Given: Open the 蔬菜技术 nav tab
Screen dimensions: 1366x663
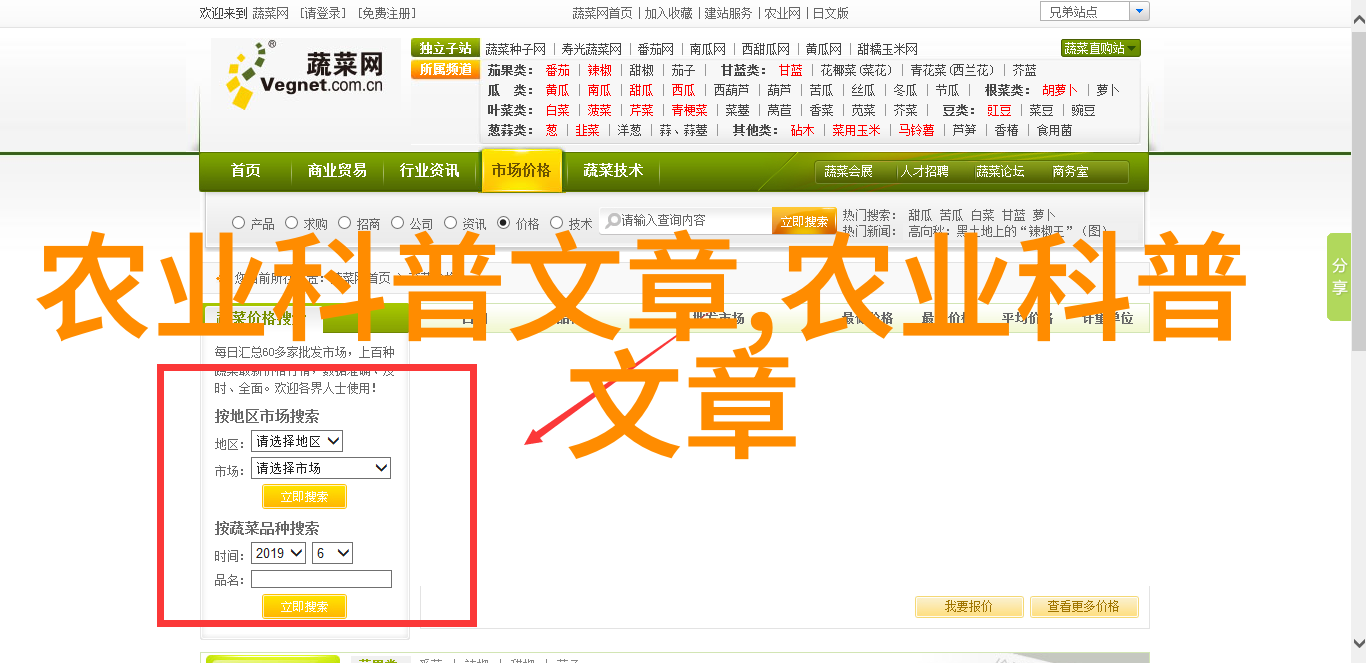Looking at the screenshot, I should click(x=613, y=171).
